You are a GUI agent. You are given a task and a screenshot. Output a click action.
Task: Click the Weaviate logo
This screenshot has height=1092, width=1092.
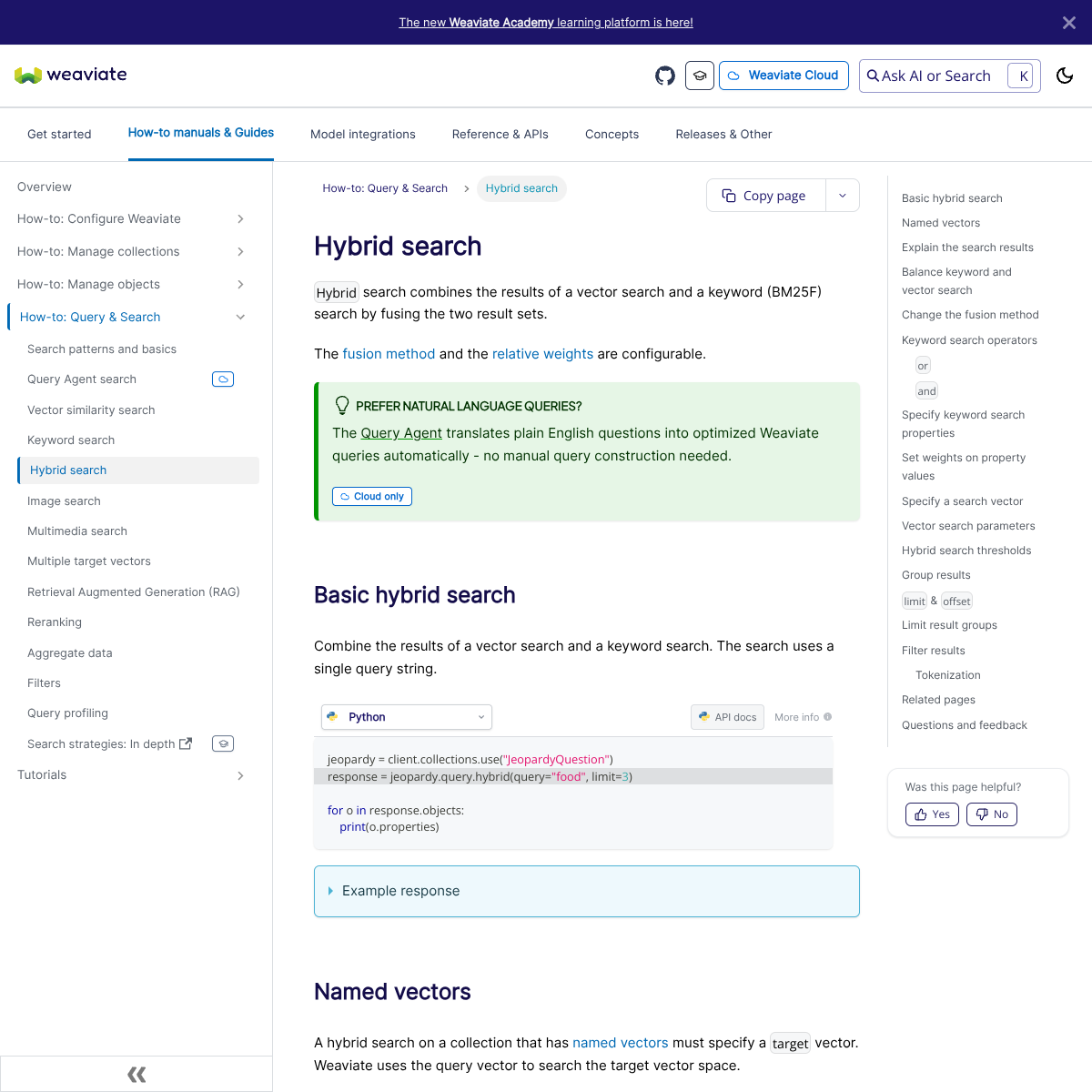pos(71,75)
